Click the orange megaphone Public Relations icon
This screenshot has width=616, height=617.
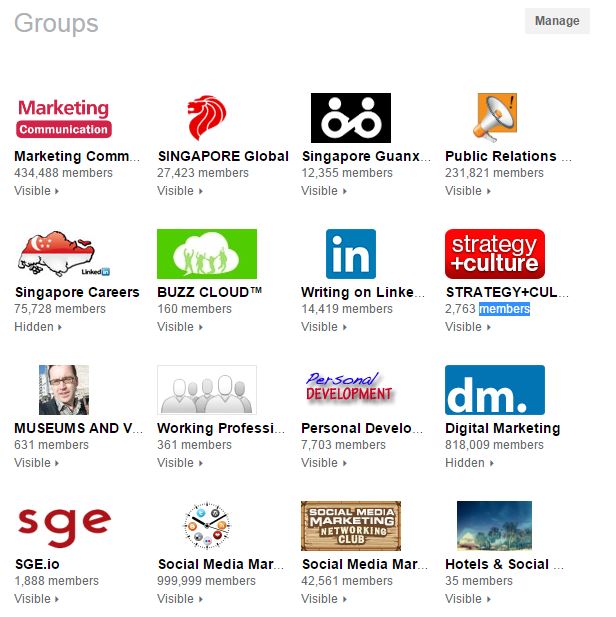coord(495,118)
